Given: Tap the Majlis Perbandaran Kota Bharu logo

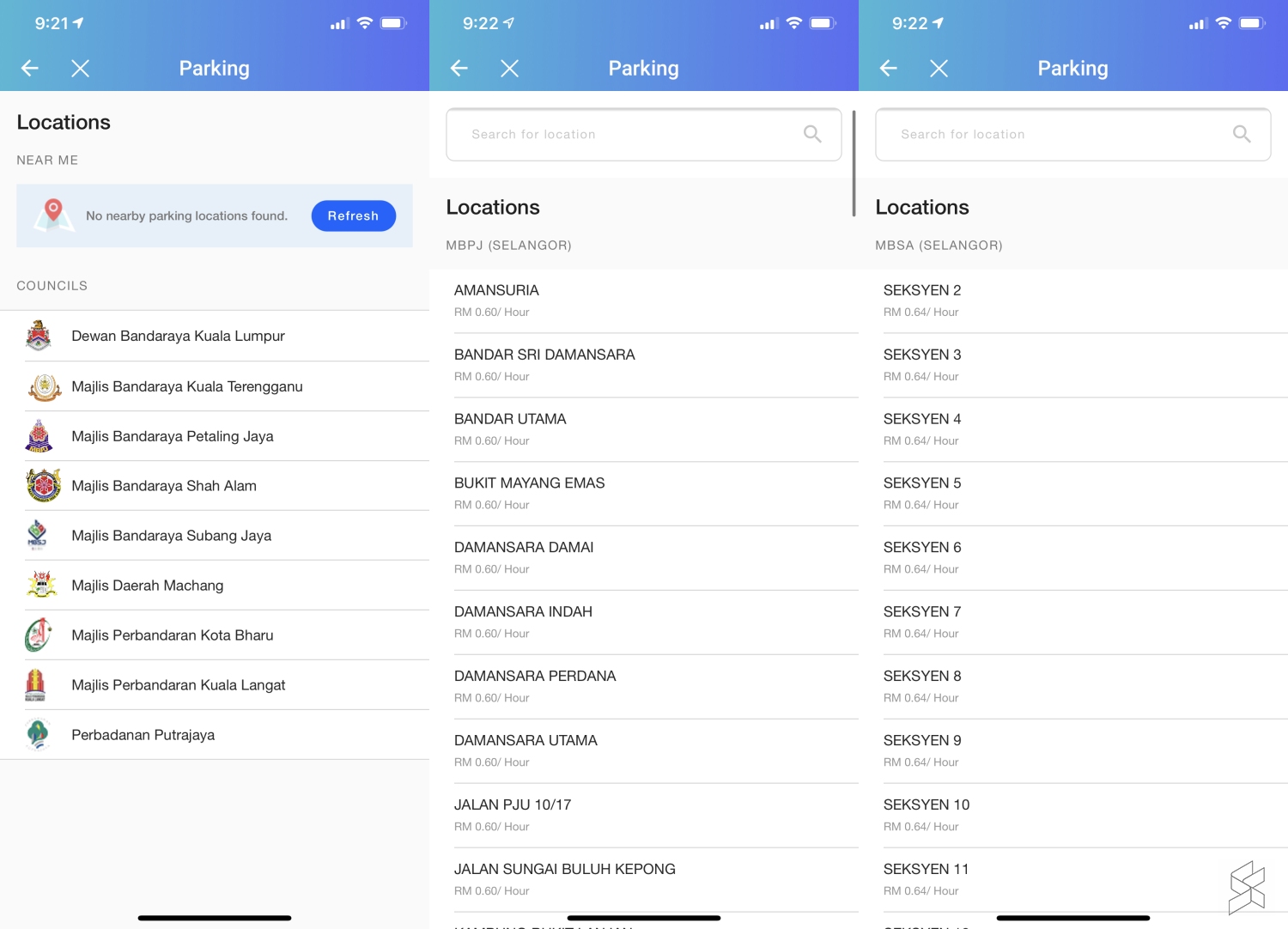Looking at the screenshot, I should coord(39,635).
